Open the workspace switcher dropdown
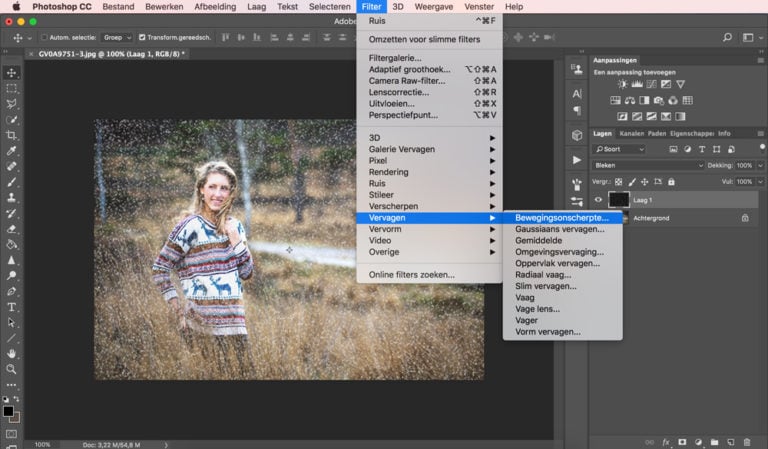Screen dimensions: 768x449 tap(751, 37)
